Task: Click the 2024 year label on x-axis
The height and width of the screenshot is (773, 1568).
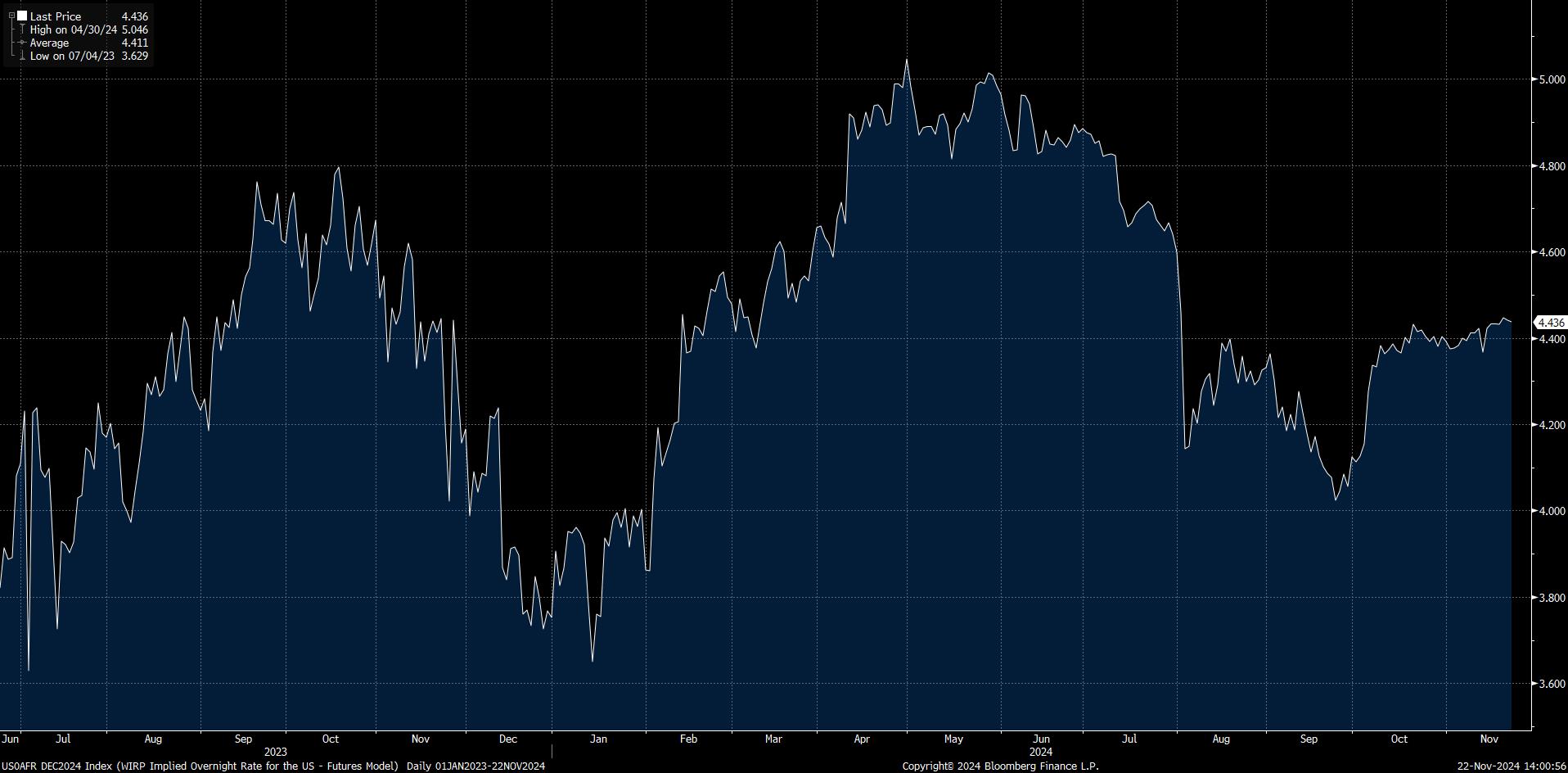Action: pos(1041,752)
